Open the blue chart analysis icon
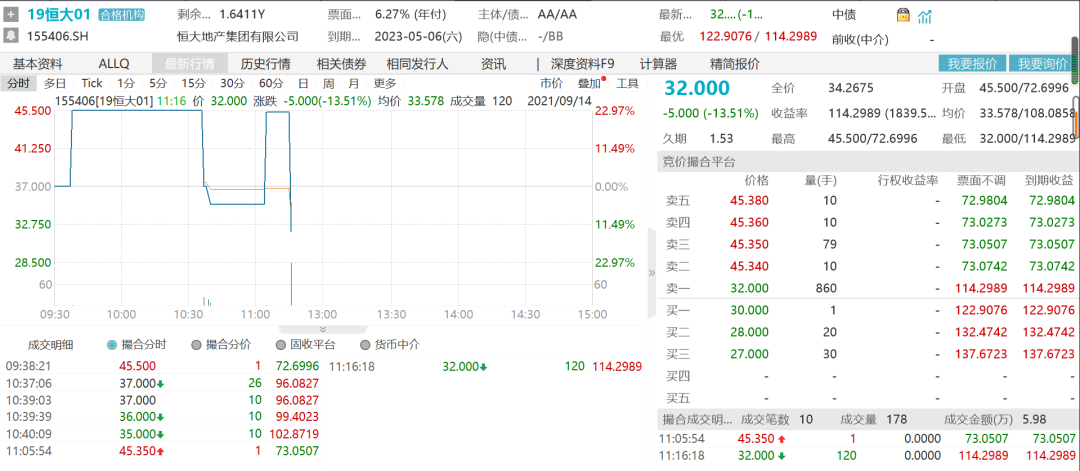The width and height of the screenshot is (1080, 471). (x=925, y=15)
